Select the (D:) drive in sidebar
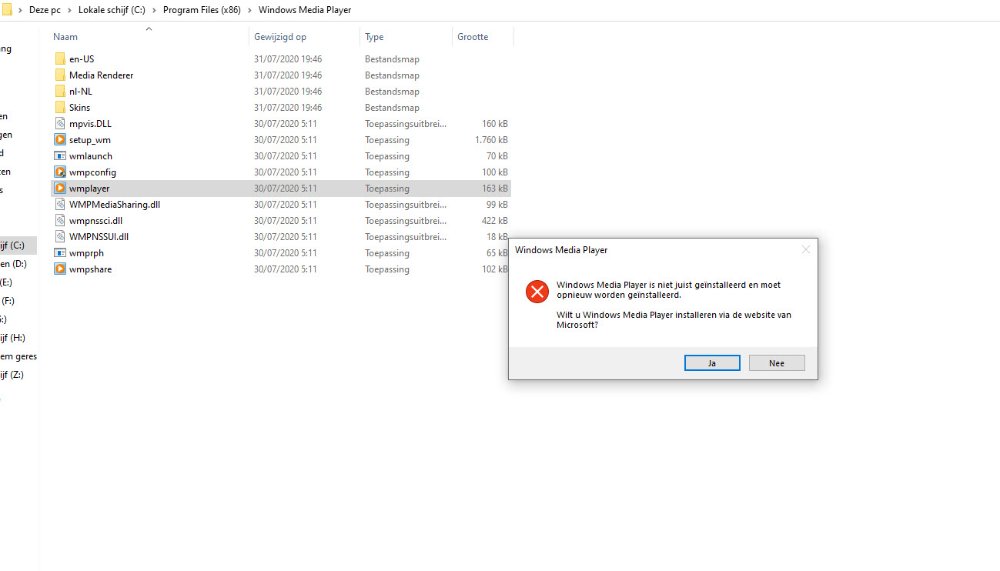The image size is (1000, 571). [x=14, y=263]
